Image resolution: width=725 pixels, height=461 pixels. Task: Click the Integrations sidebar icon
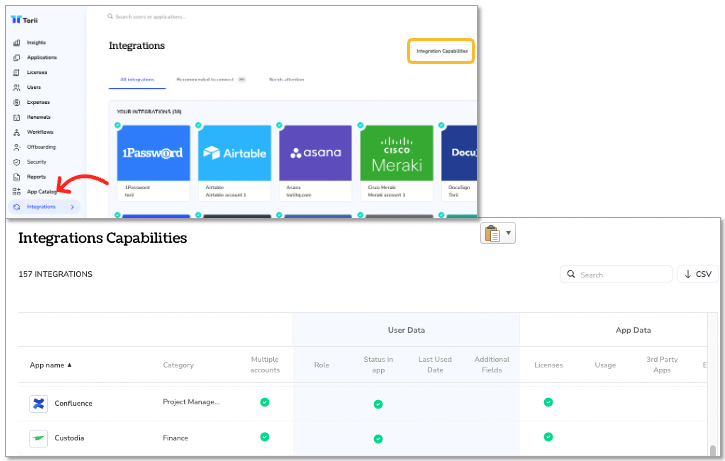pos(17,207)
